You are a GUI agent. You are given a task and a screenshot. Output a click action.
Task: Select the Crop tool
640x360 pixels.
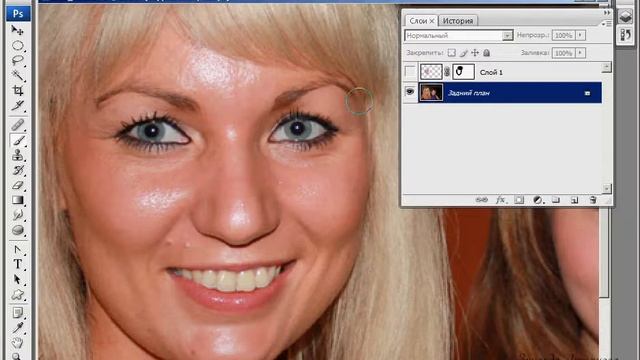click(x=18, y=91)
